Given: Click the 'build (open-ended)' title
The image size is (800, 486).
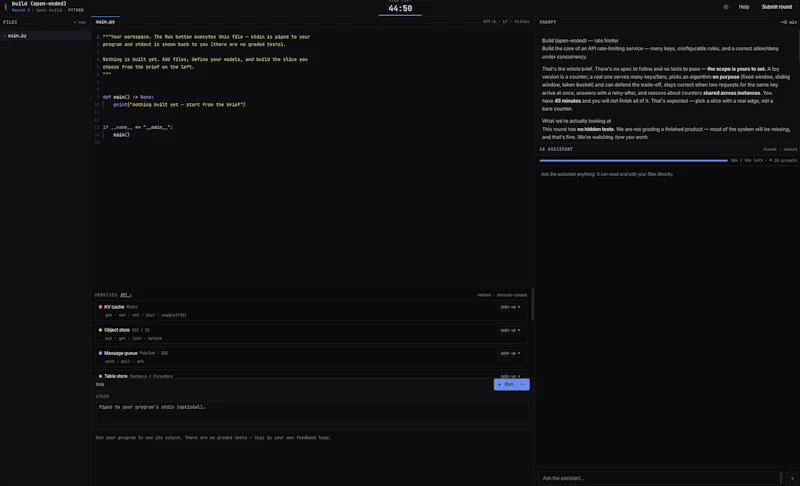Looking at the screenshot, I should tap(39, 4).
